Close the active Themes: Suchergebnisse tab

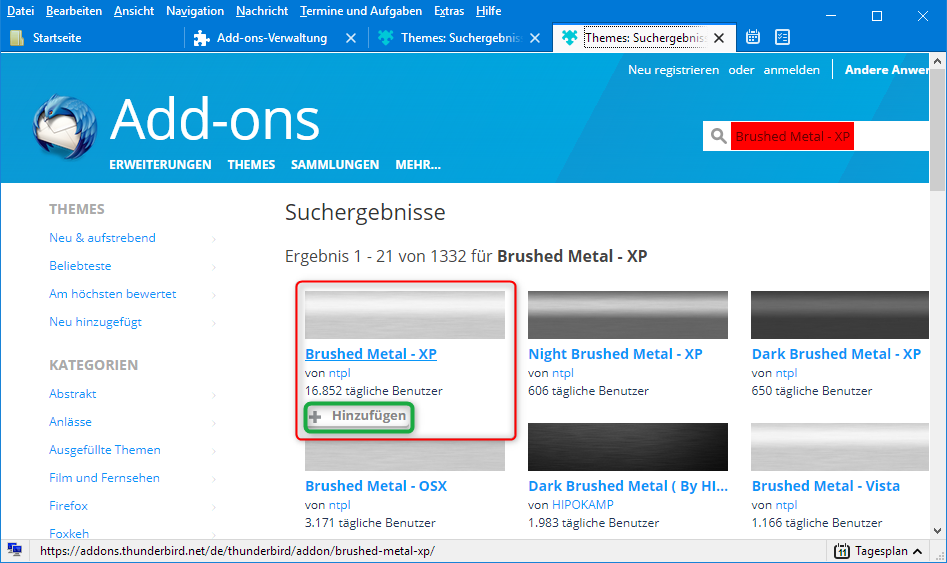719,38
